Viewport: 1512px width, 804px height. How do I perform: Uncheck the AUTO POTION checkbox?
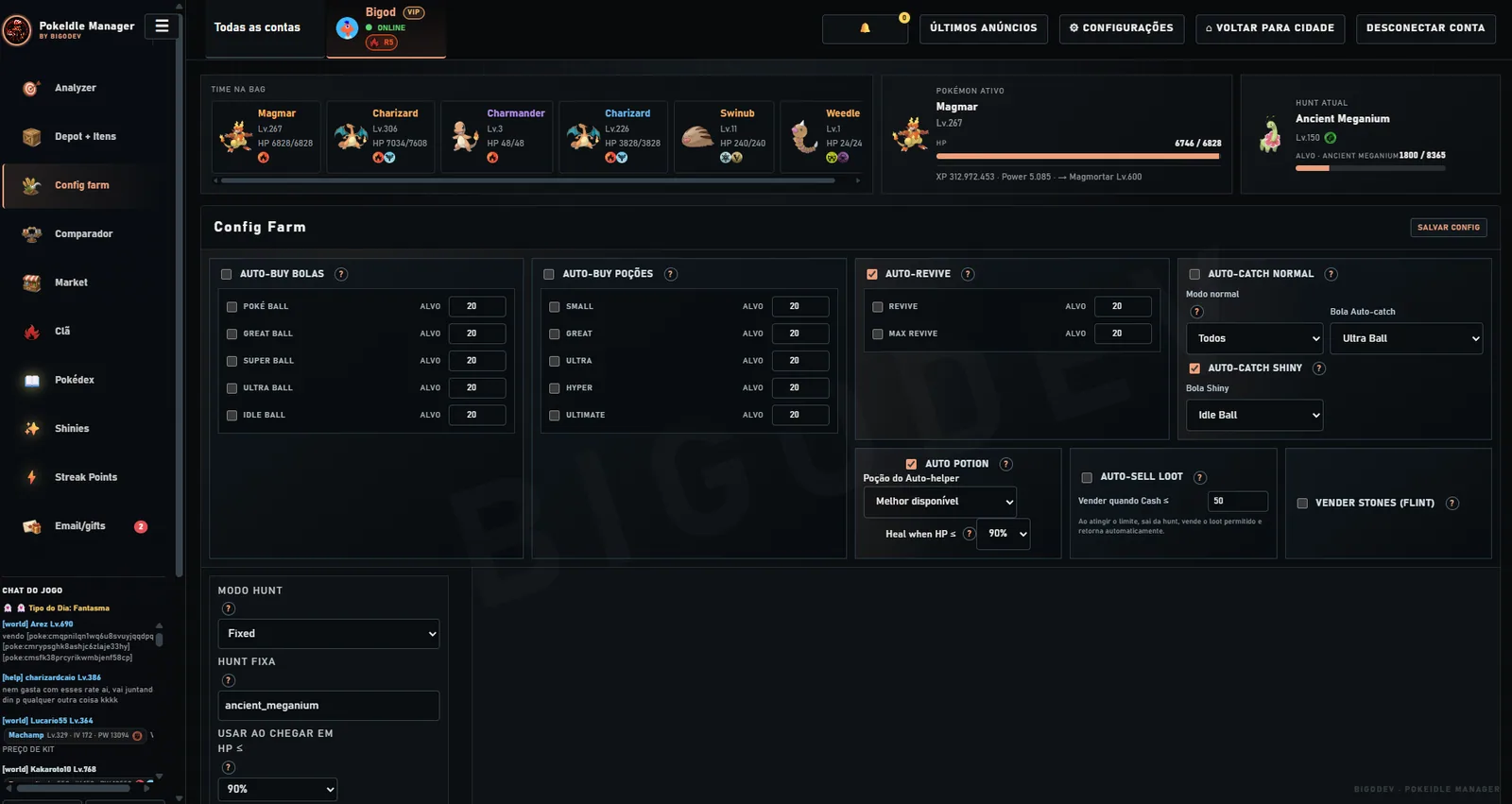click(911, 464)
